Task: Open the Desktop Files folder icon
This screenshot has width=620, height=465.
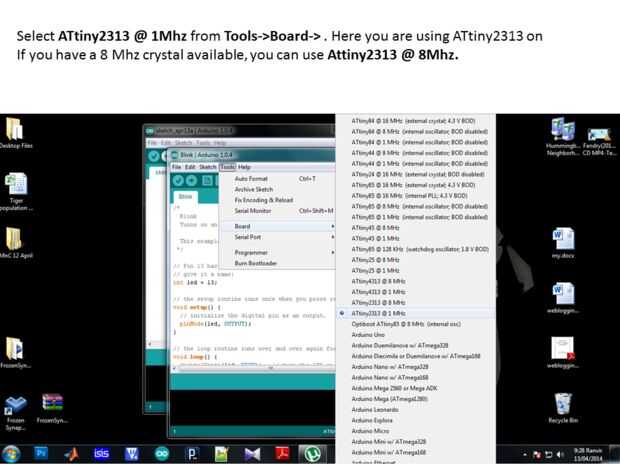Action: [15, 133]
